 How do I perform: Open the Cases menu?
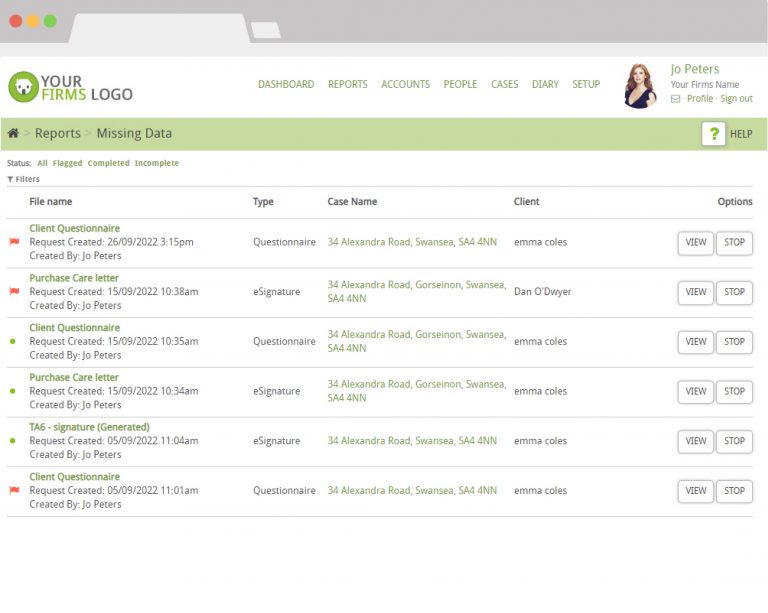504,85
